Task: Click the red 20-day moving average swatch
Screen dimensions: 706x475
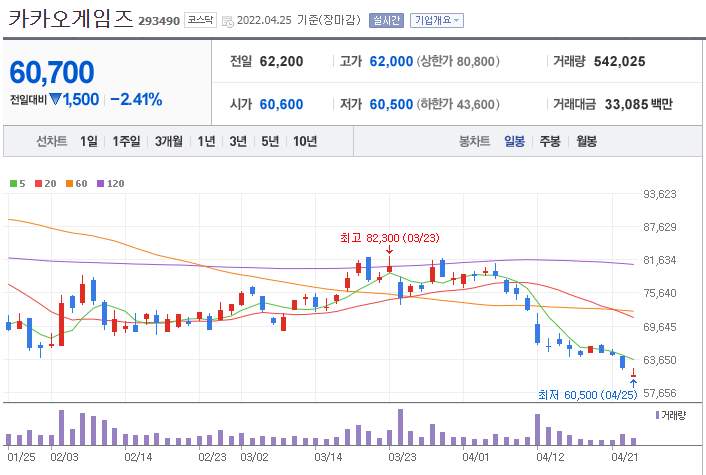Action: click(x=38, y=183)
